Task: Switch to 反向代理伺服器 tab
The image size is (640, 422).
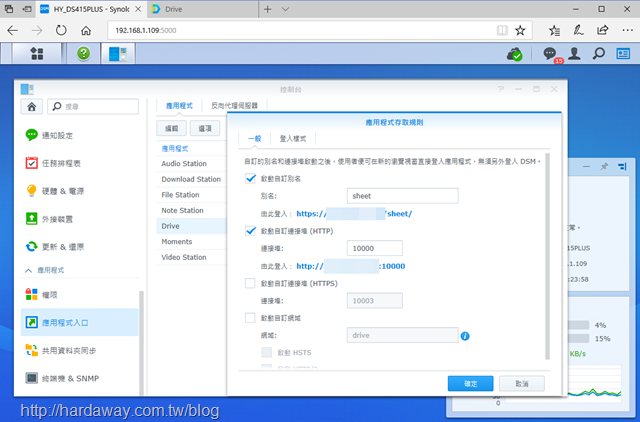Action: click(234, 106)
